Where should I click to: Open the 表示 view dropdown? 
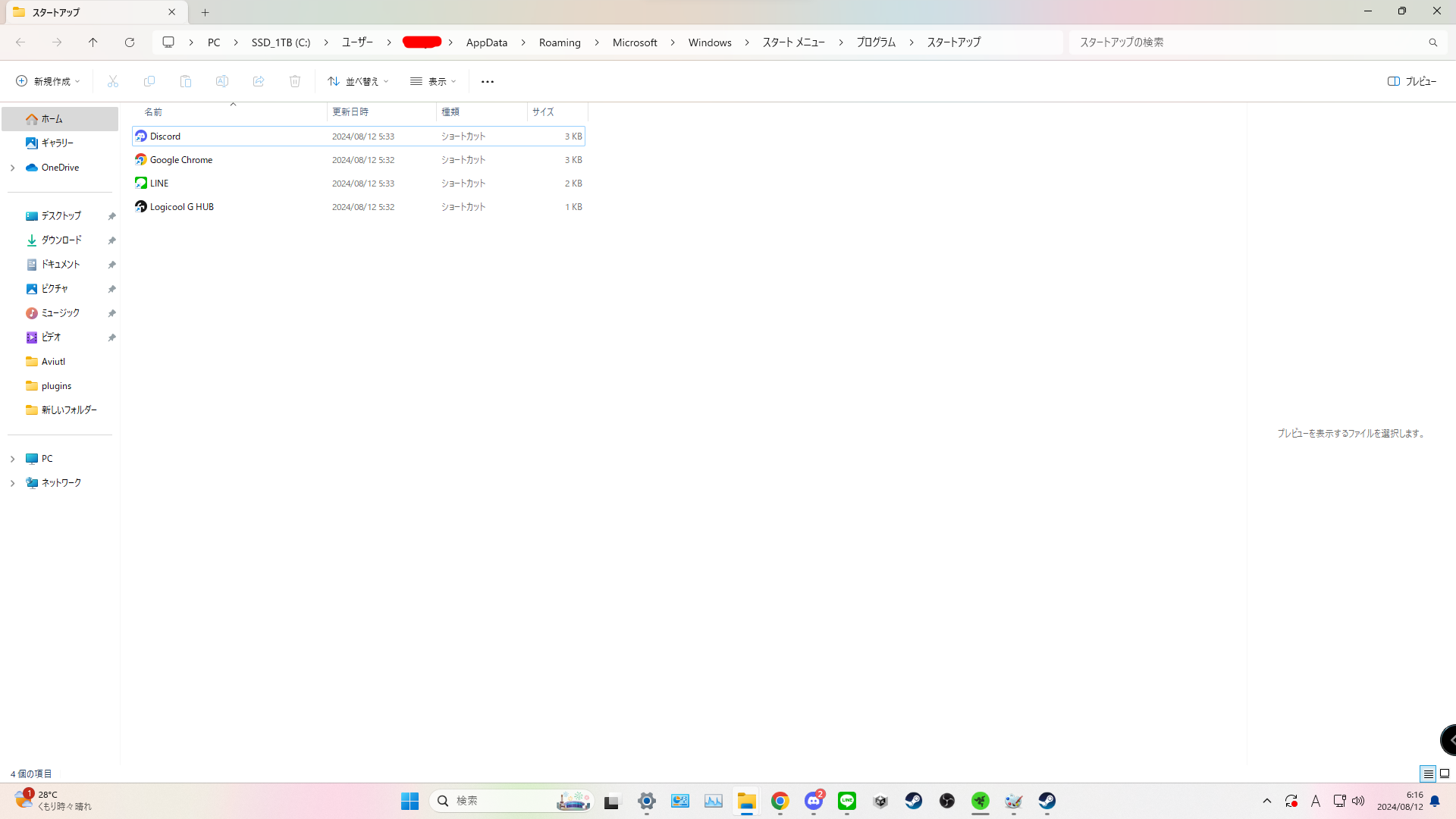(433, 81)
